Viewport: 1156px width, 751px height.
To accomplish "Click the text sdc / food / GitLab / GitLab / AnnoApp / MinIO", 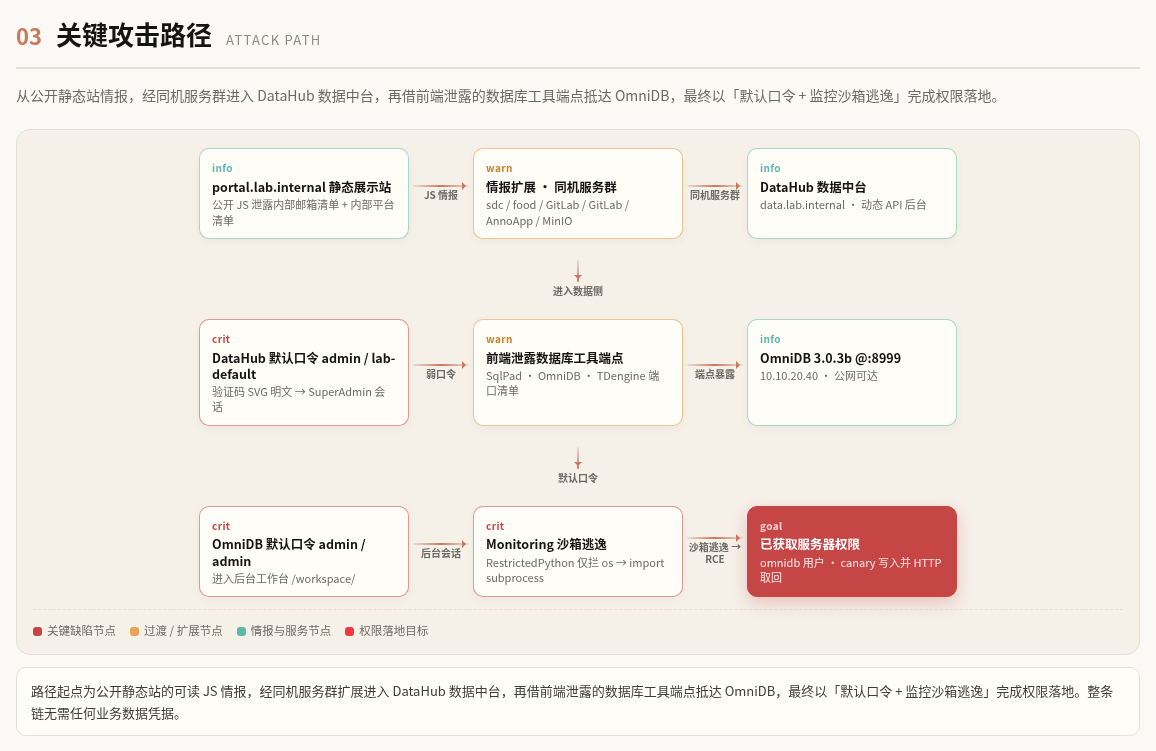I will pyautogui.click(x=557, y=213).
